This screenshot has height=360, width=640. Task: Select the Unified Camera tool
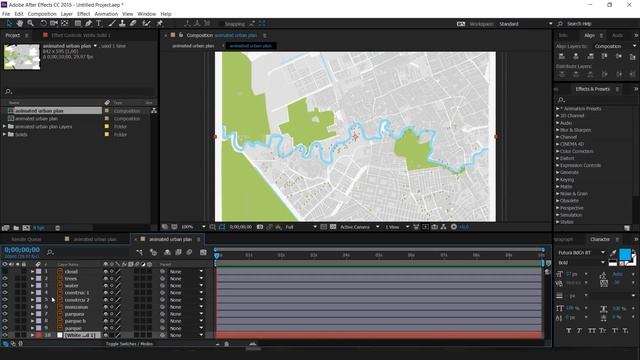click(54, 24)
